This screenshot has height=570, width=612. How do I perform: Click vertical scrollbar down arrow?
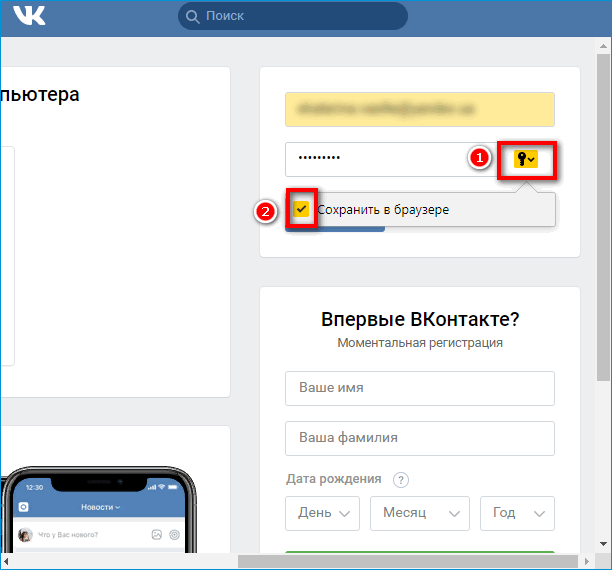(603, 544)
